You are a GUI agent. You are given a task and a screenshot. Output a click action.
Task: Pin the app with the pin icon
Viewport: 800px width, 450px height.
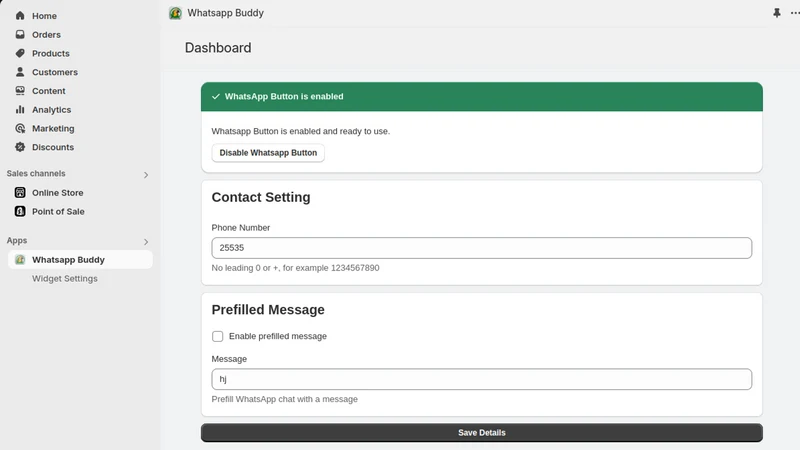pos(777,13)
